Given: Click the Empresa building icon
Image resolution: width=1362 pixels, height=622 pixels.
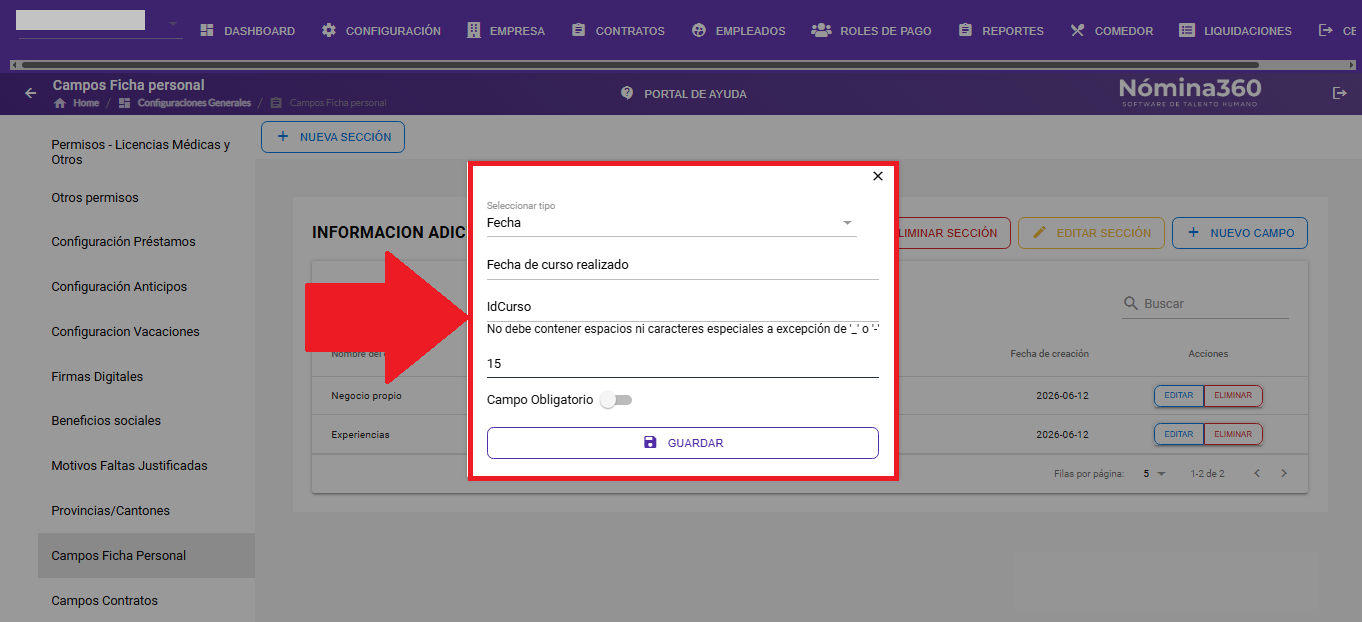Looking at the screenshot, I should point(473,31).
